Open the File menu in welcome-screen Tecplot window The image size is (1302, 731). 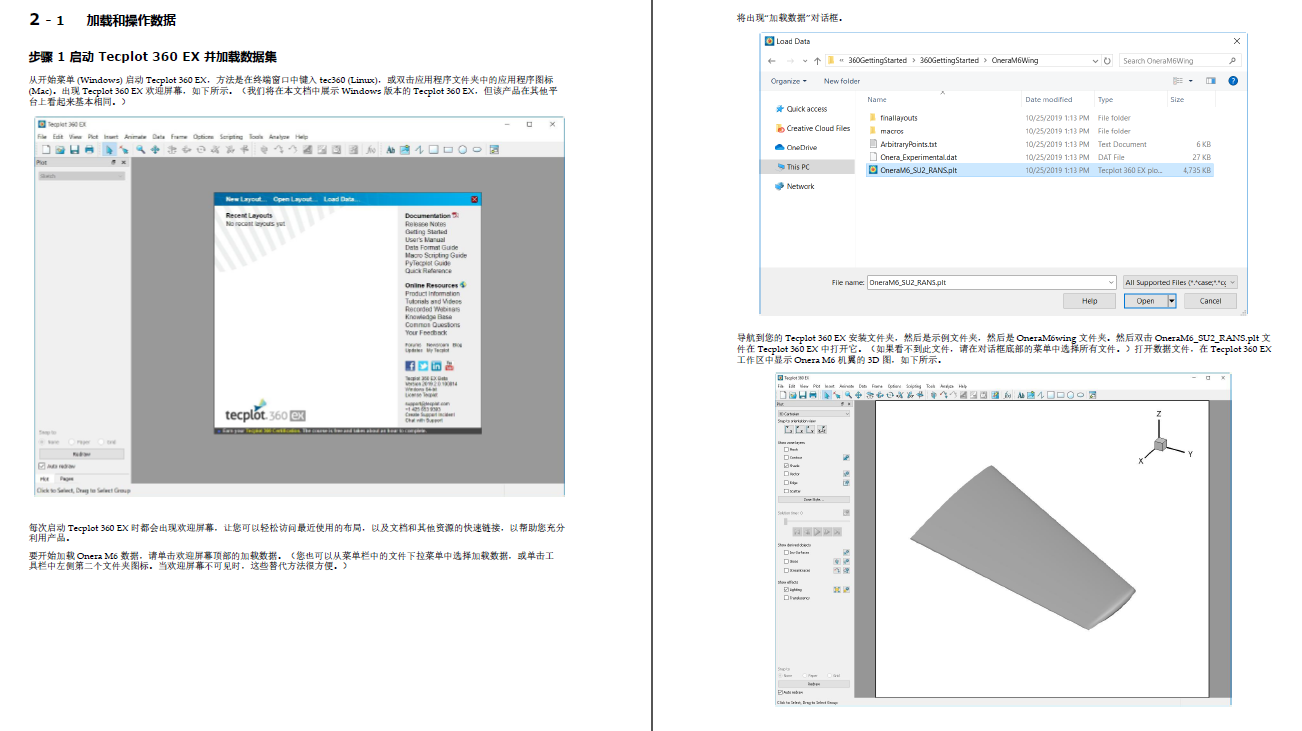(42, 136)
